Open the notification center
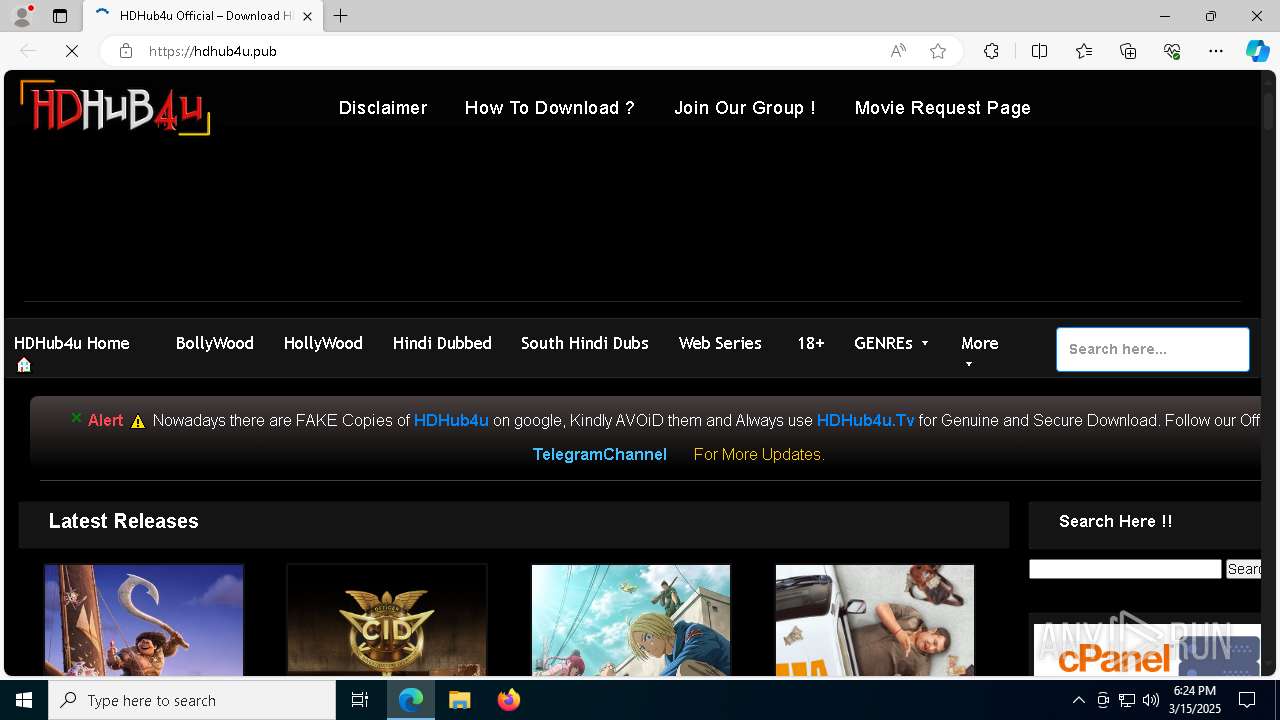This screenshot has width=1280, height=720. [x=1247, y=700]
